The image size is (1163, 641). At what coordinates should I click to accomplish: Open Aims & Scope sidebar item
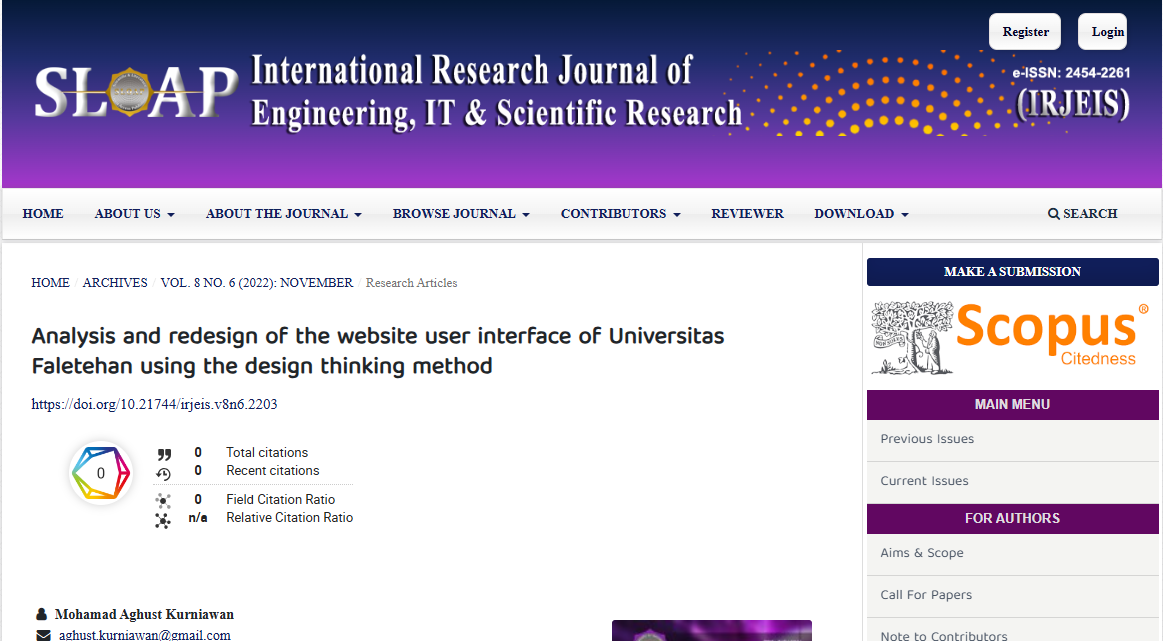coord(1012,553)
